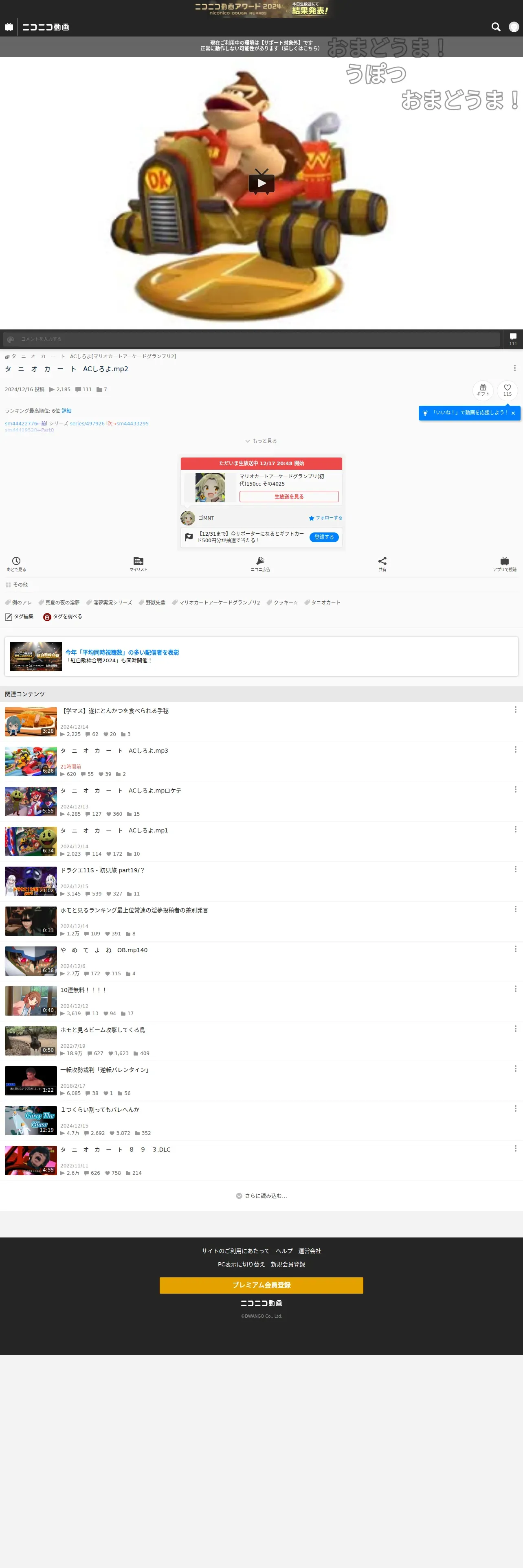Load more with さらに読み込む
This screenshot has width=523, height=1568.
click(261, 1196)
